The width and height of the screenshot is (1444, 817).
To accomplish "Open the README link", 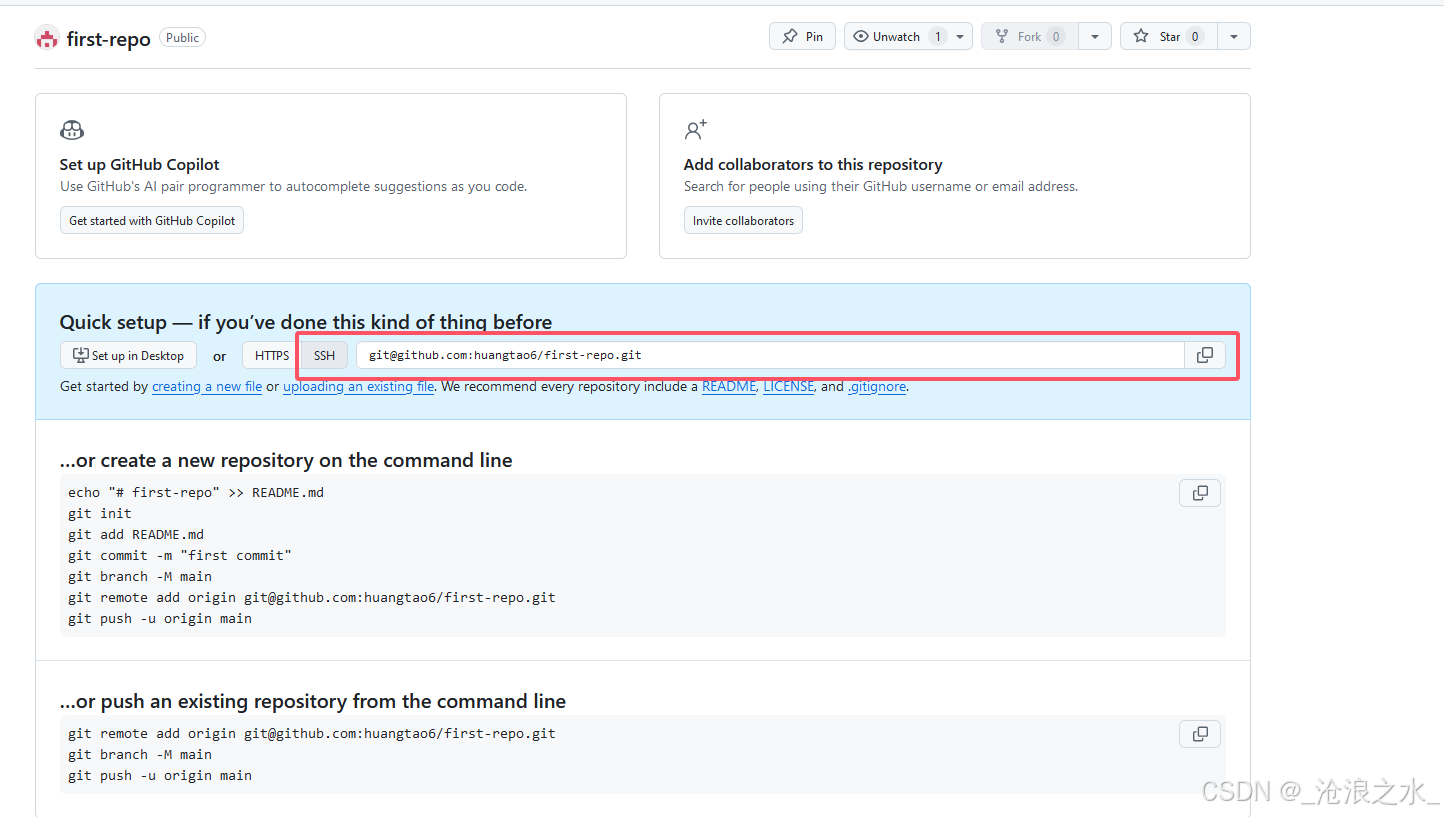I will (x=729, y=387).
